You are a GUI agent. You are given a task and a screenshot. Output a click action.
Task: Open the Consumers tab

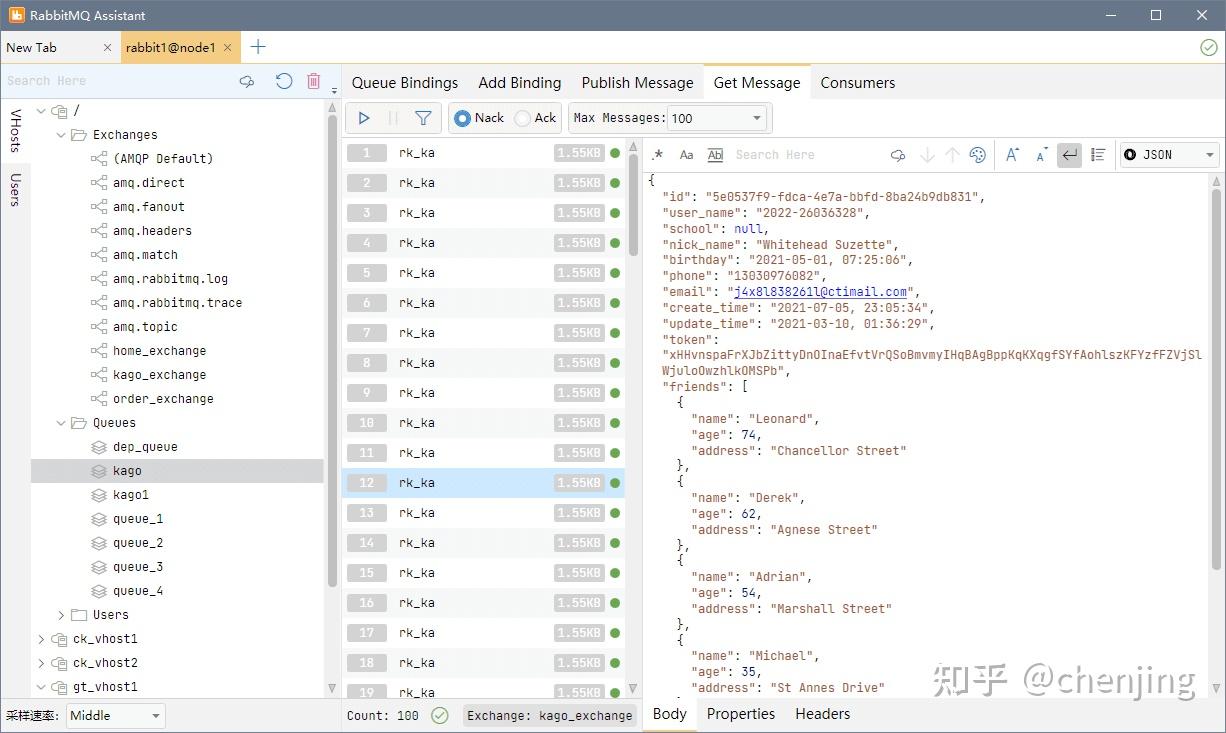pos(858,83)
